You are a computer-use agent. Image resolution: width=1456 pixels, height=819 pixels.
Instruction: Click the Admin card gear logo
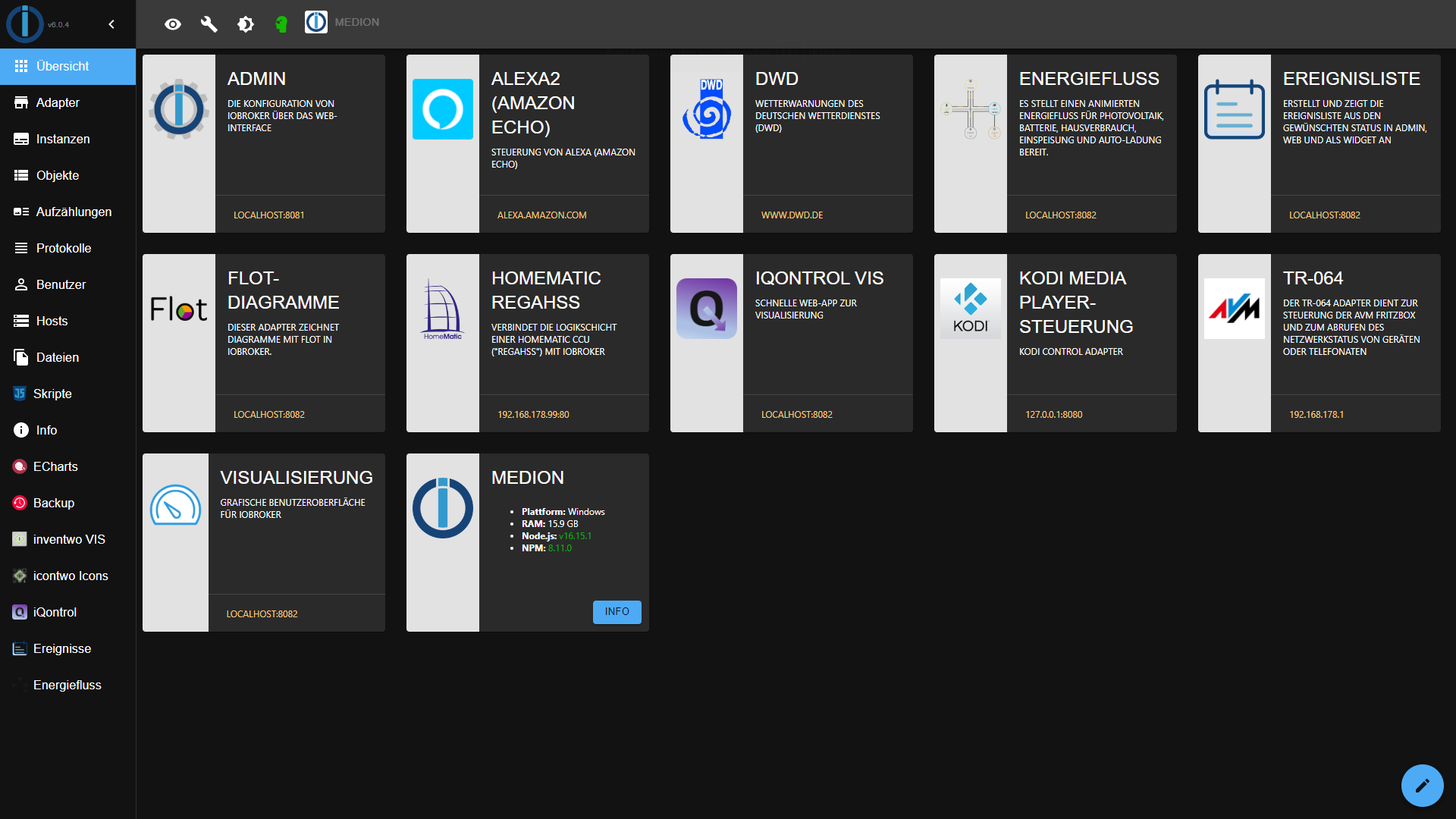click(179, 109)
